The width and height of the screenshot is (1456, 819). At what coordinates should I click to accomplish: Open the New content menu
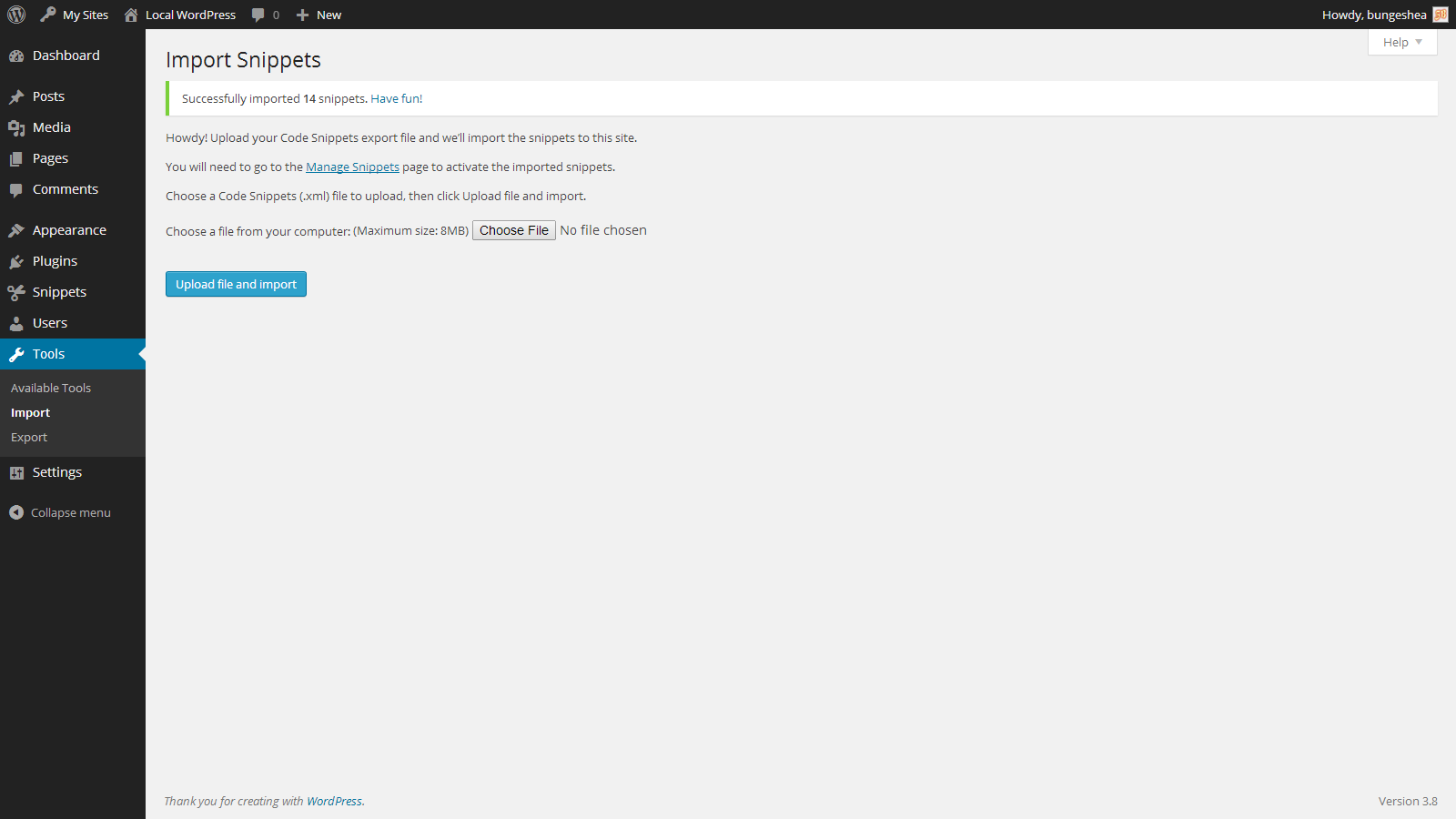pos(318,15)
